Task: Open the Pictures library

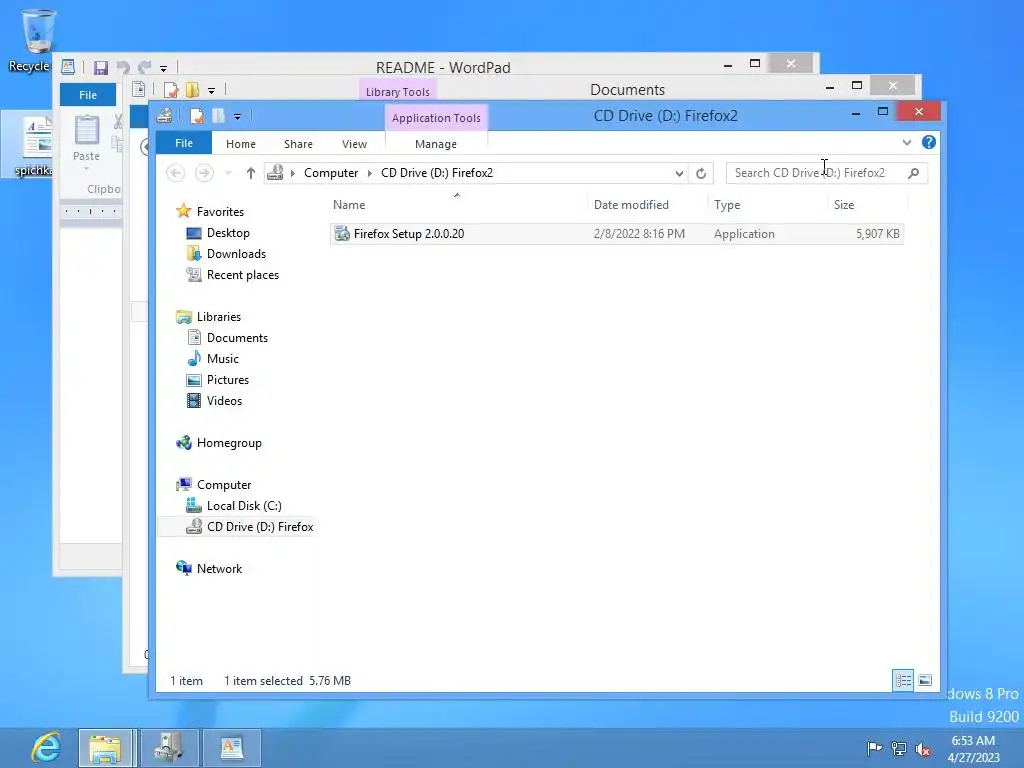Action: pos(227,379)
